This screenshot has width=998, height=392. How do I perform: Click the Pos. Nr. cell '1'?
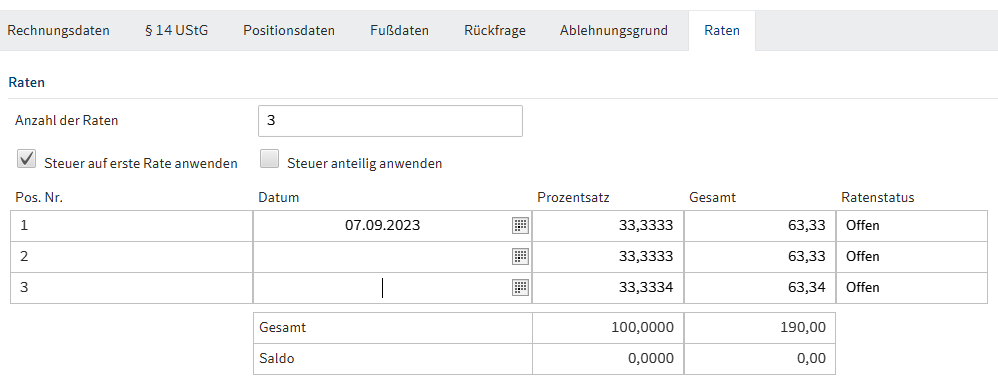(132, 225)
